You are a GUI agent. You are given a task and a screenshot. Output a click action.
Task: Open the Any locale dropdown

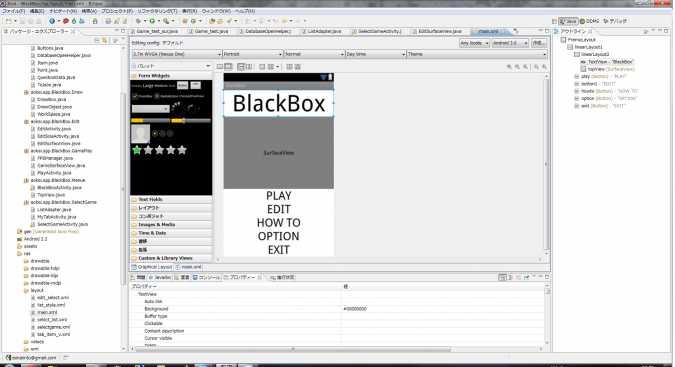coord(474,43)
